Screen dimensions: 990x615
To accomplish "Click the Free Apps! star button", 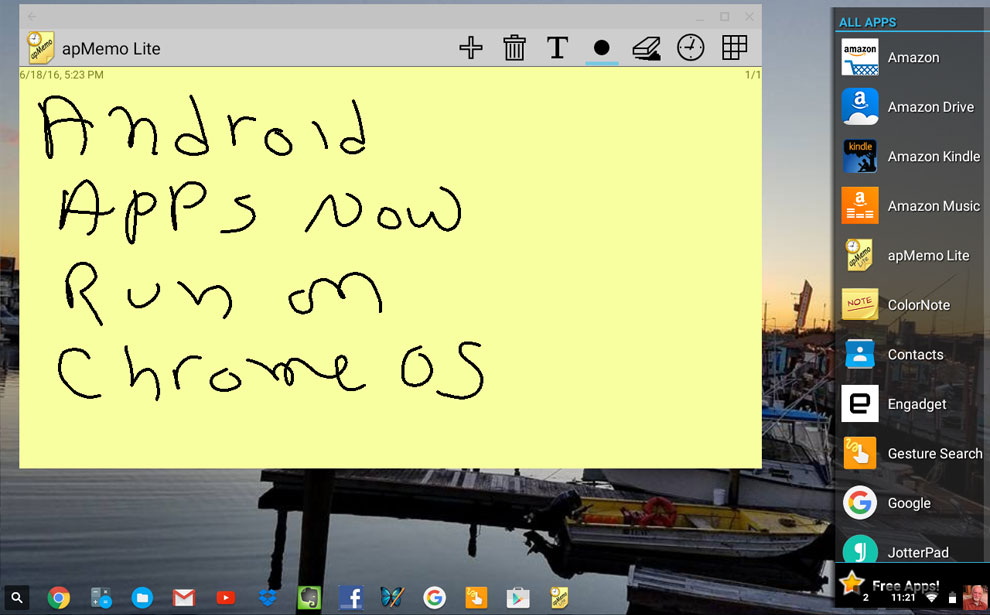I will coord(851,582).
